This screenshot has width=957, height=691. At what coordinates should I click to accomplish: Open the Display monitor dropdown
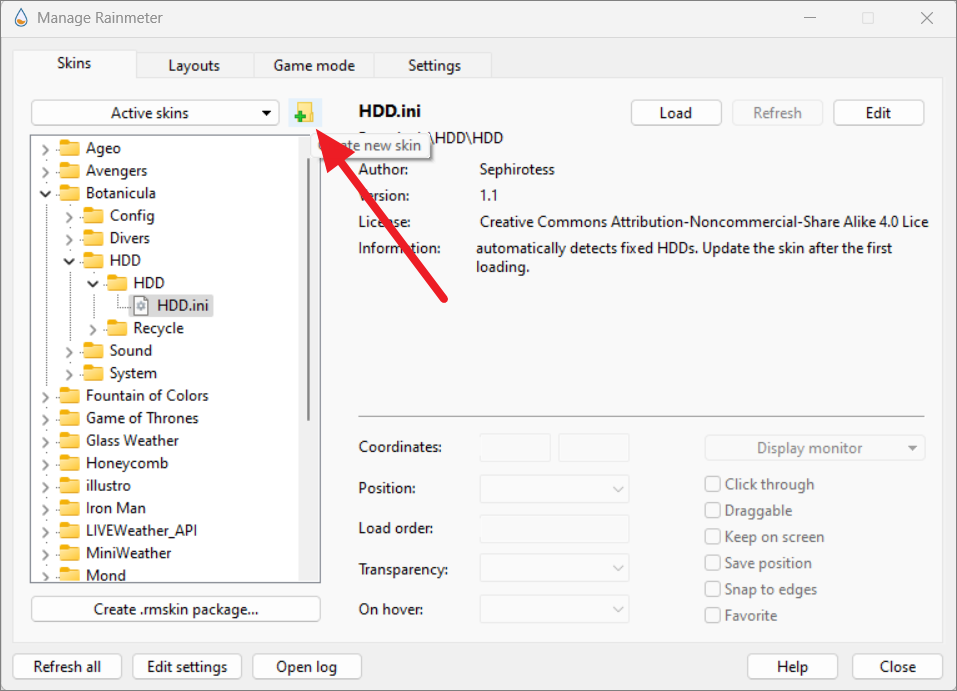(x=815, y=448)
